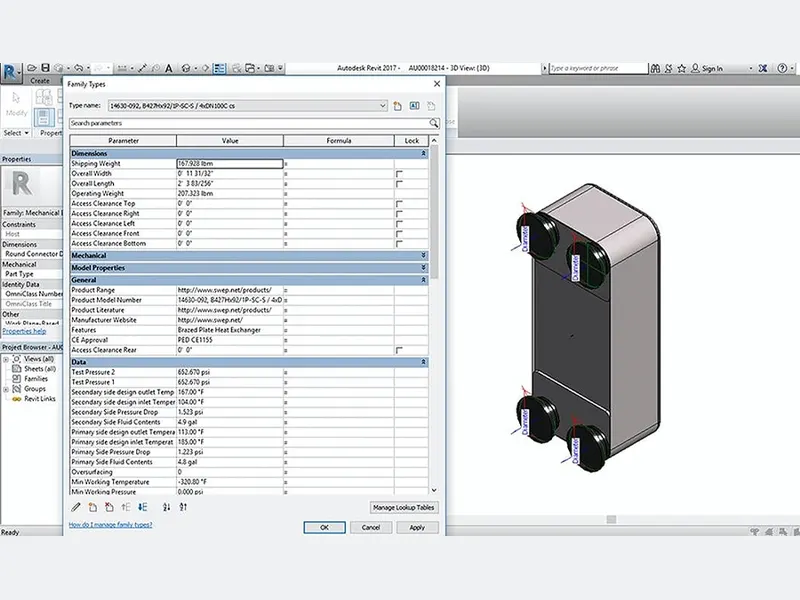Screen dimensions: 800x600
Task: Click the Move Parameter Down icon
Action: click(x=143, y=507)
